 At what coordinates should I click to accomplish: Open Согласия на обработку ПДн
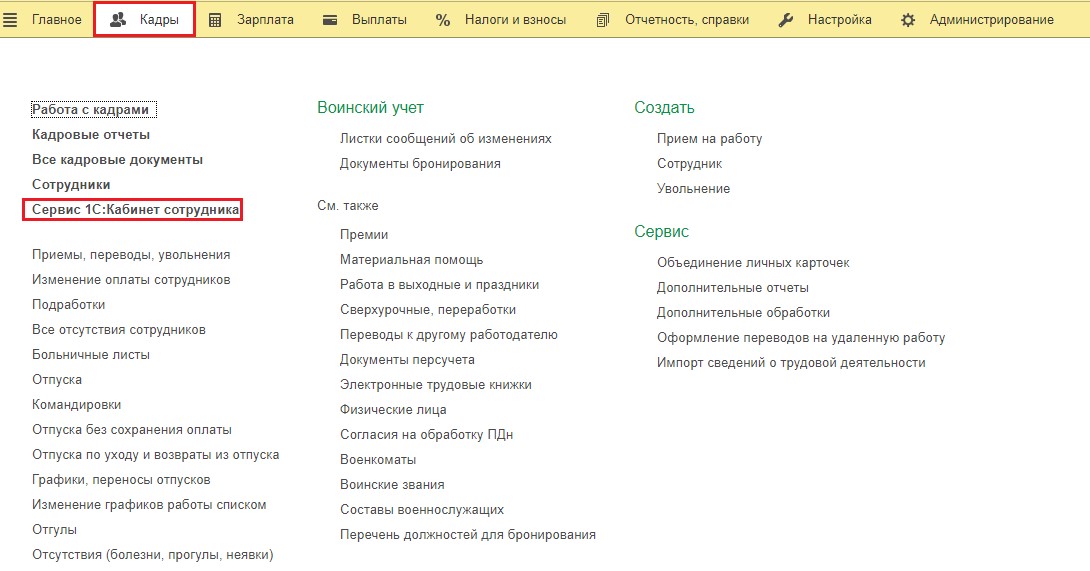(x=426, y=435)
